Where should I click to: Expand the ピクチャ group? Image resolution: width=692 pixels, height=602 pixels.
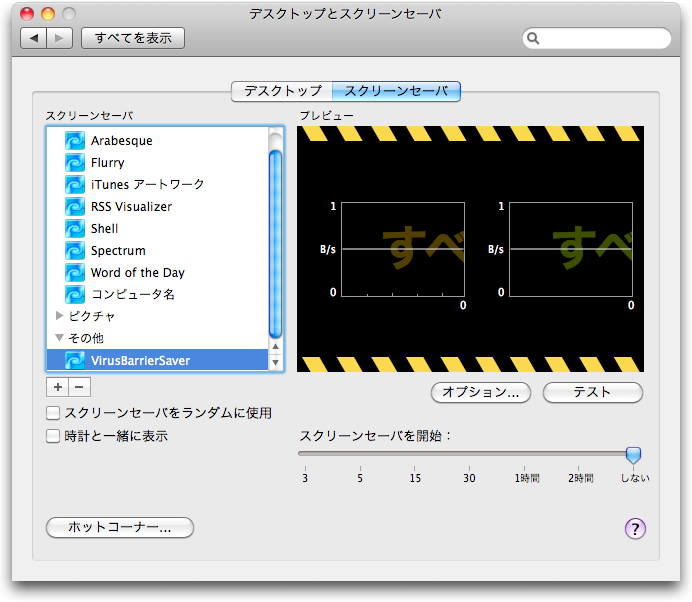[x=59, y=316]
